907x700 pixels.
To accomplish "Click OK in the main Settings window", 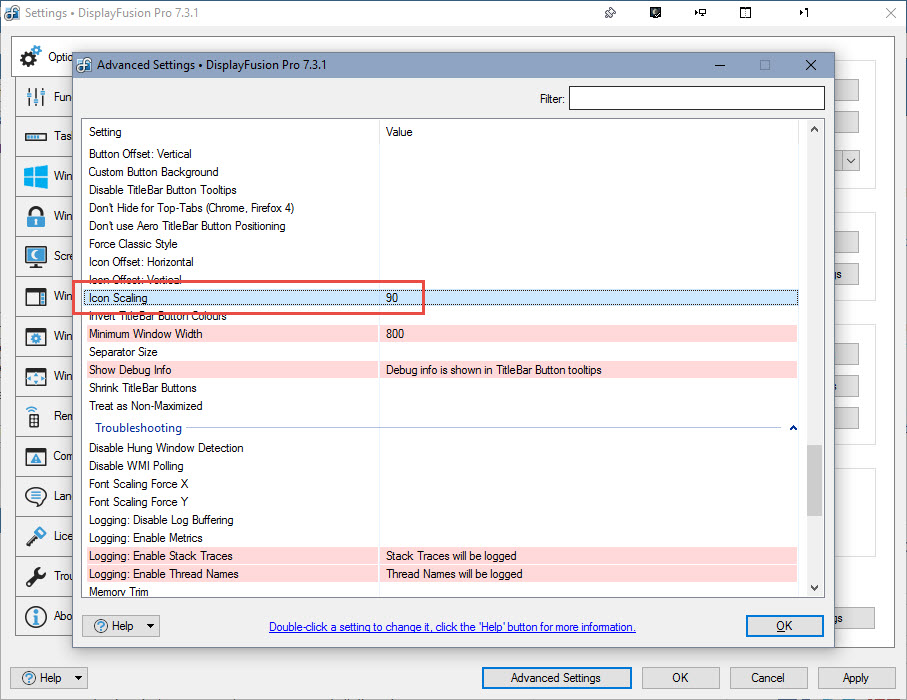I will tap(680, 678).
